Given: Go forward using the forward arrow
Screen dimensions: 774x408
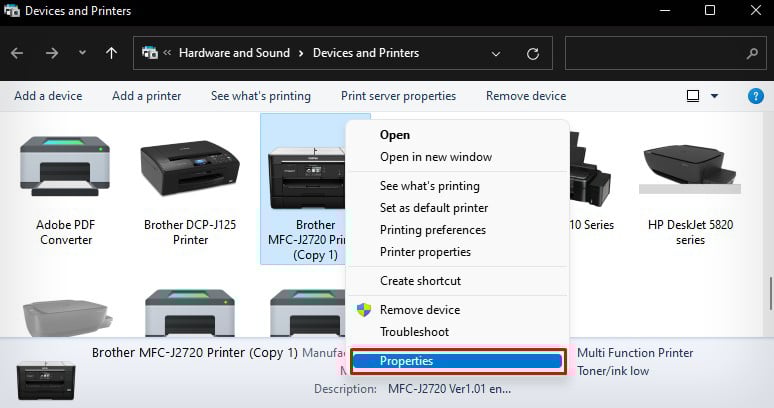Looking at the screenshot, I should click(52, 53).
